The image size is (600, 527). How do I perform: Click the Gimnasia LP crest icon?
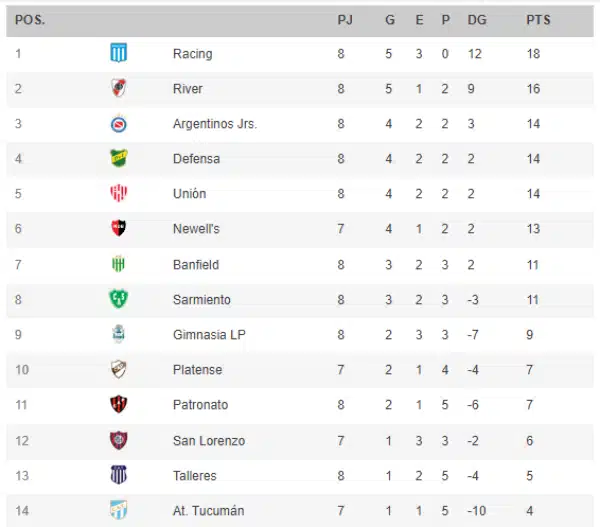click(x=119, y=334)
